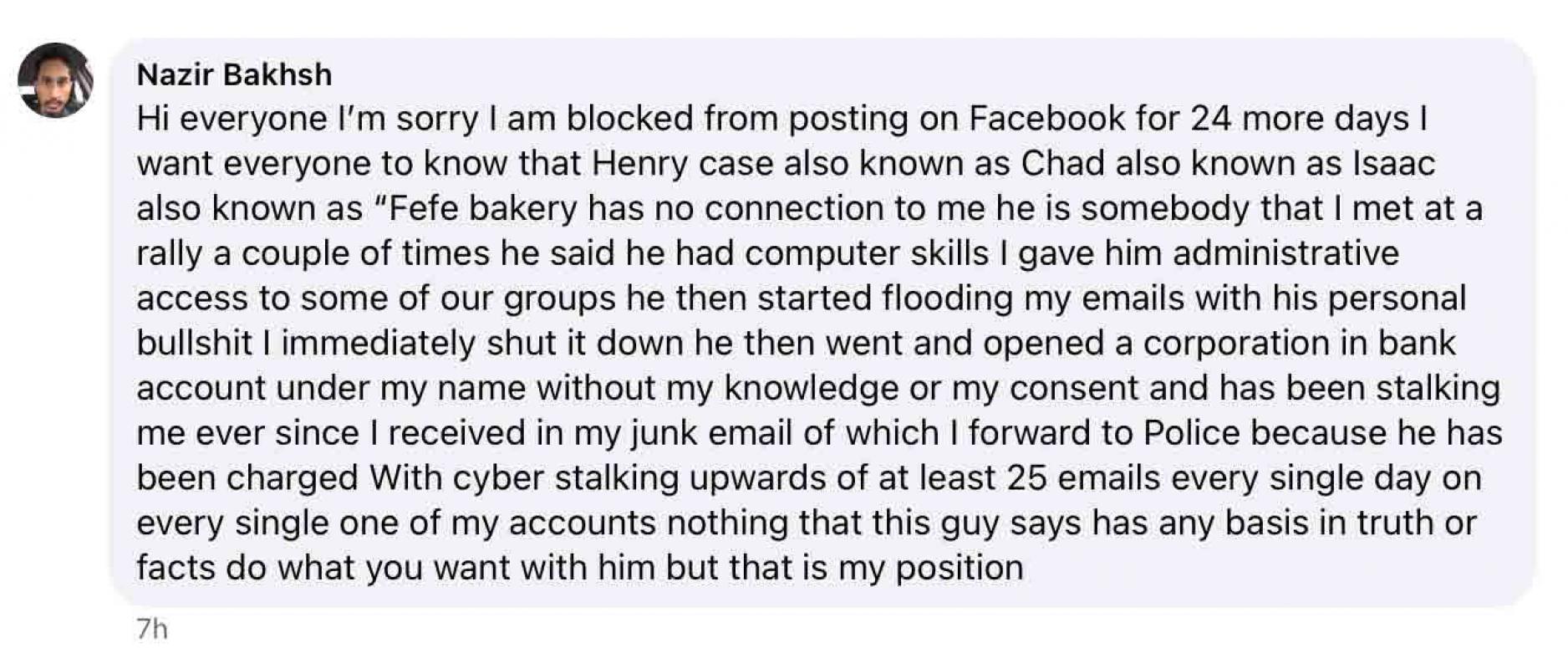Click the word "Police" in the comment
This screenshot has width=1568, height=648.
pos(1192,433)
